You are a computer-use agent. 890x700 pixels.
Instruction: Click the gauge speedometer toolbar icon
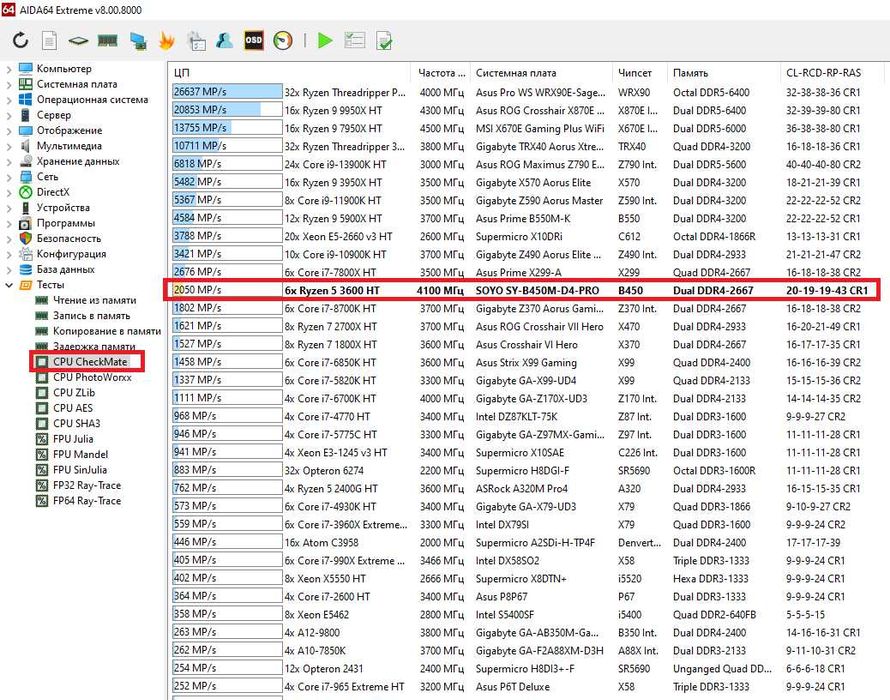click(x=283, y=40)
